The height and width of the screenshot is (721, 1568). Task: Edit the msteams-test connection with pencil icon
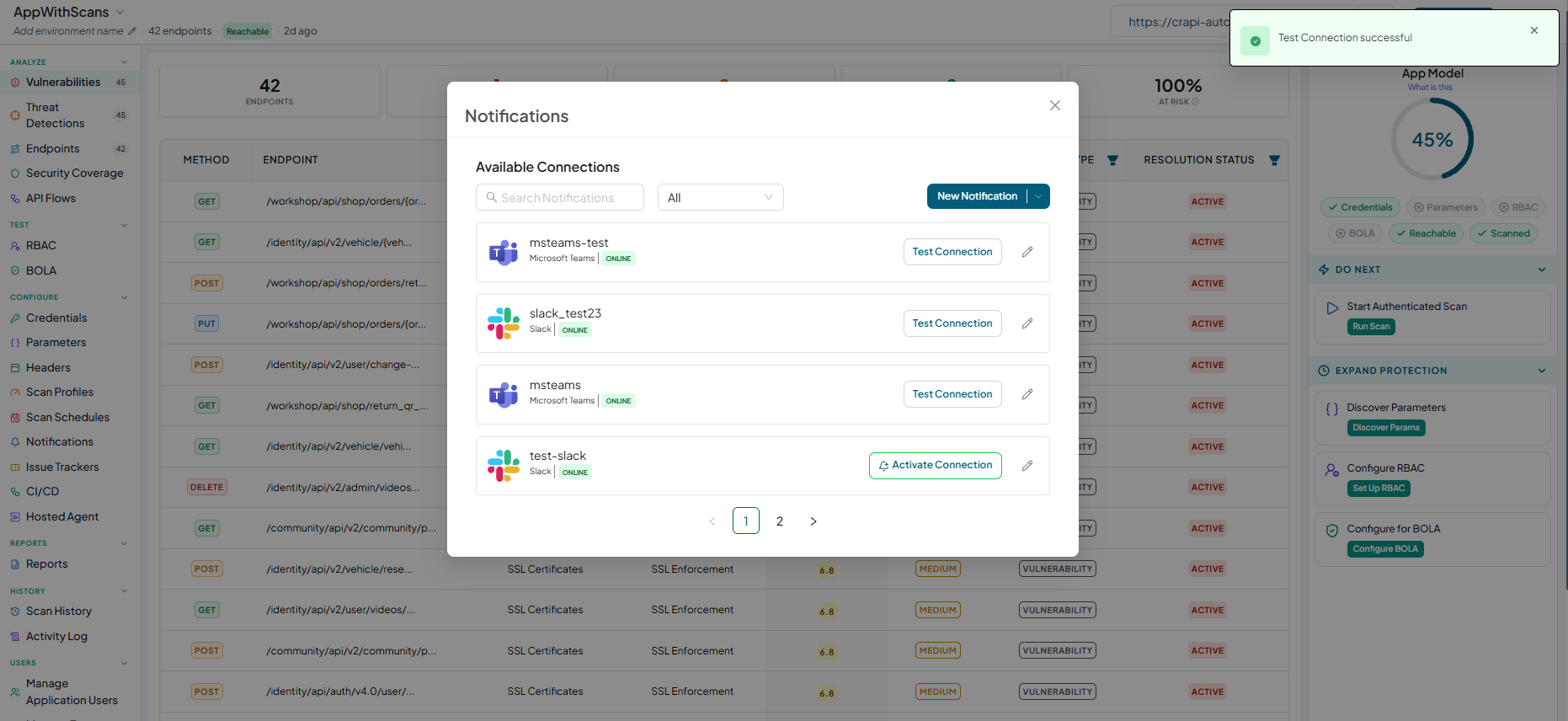[x=1027, y=252]
